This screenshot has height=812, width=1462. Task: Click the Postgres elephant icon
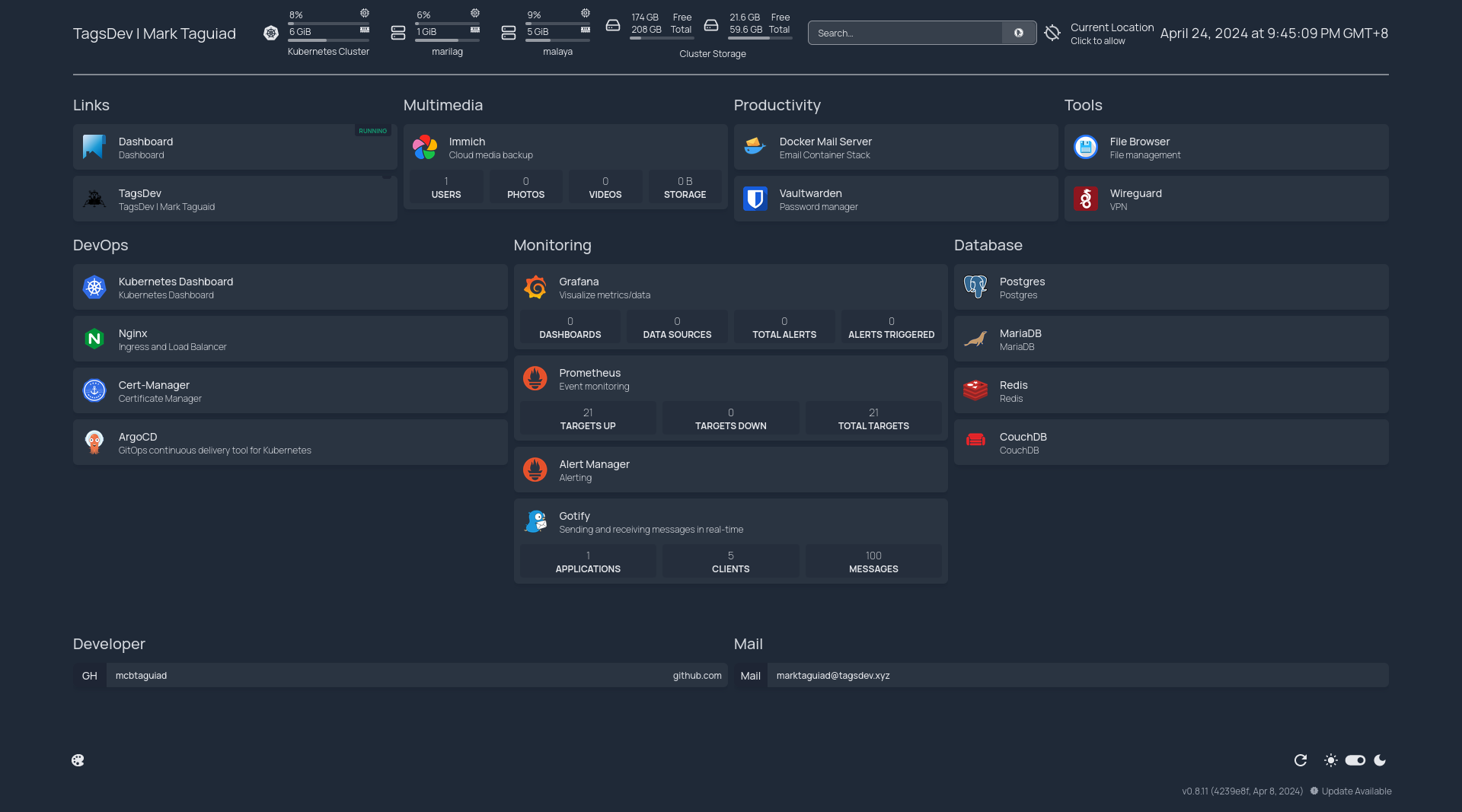tap(975, 288)
